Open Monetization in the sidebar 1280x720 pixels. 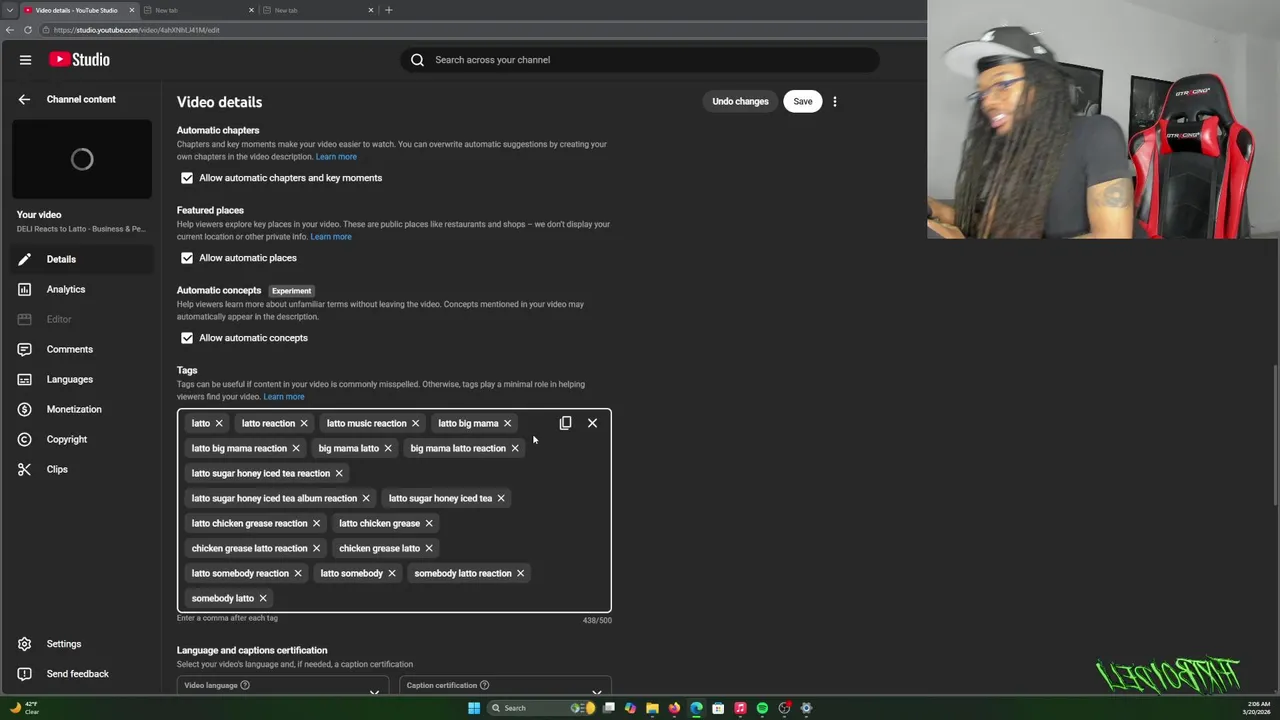click(74, 409)
